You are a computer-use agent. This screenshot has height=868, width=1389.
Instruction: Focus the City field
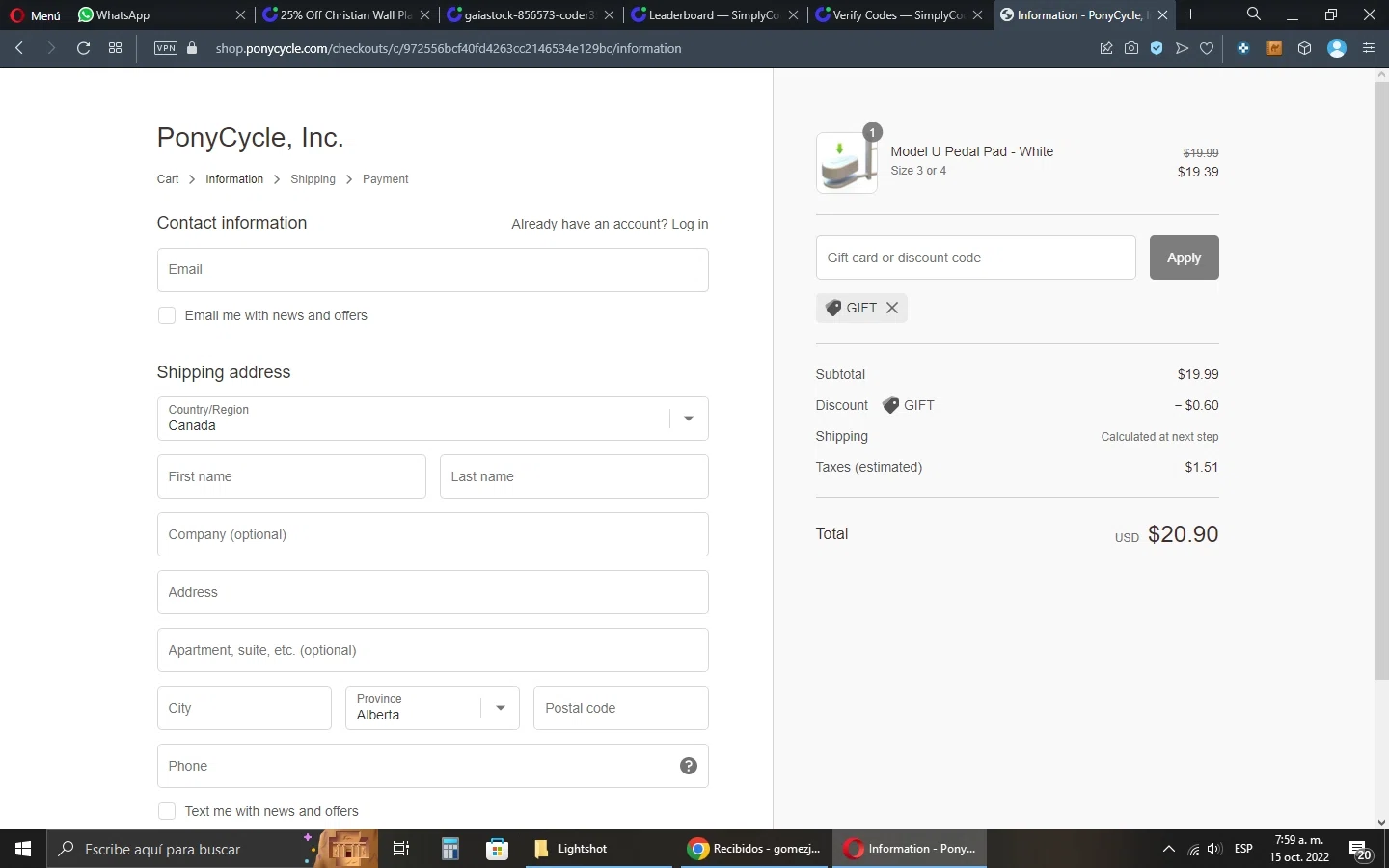[244, 708]
